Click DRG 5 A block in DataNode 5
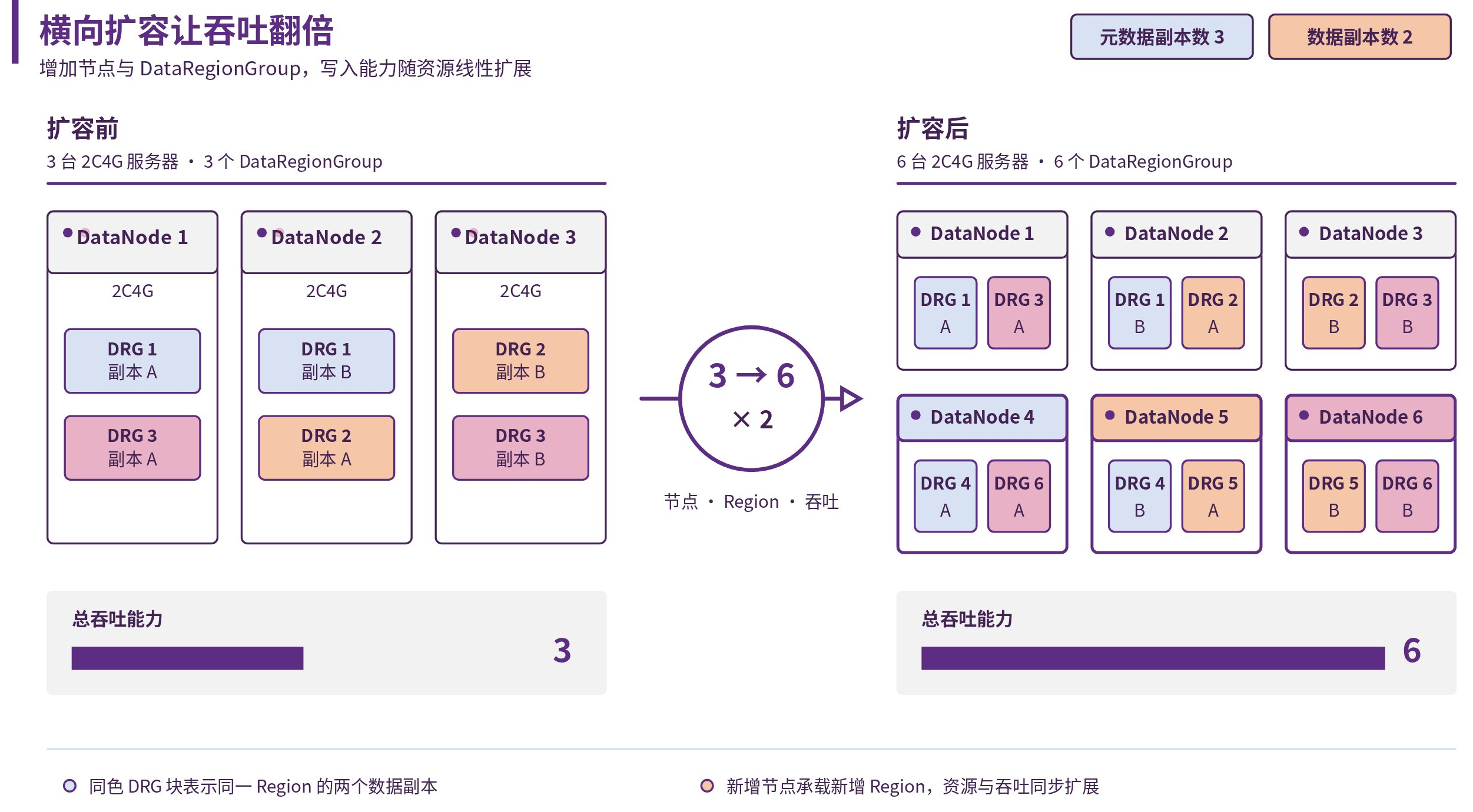Viewport: 1473px width, 812px height. [x=1213, y=496]
